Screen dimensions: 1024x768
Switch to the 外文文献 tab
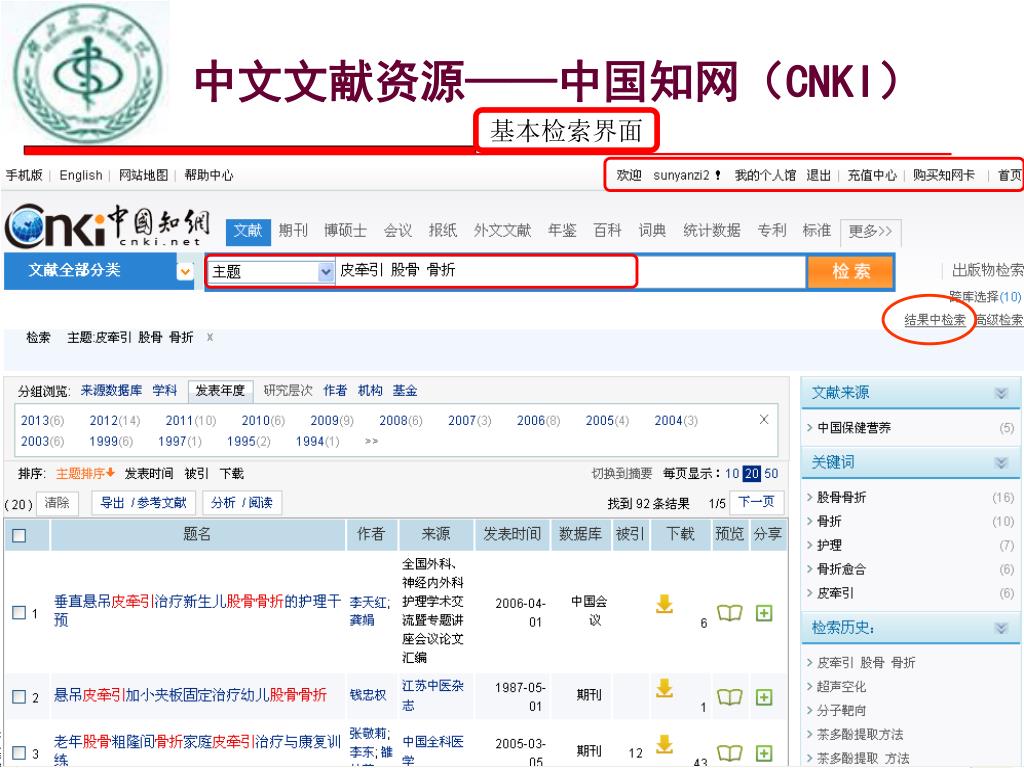click(502, 231)
